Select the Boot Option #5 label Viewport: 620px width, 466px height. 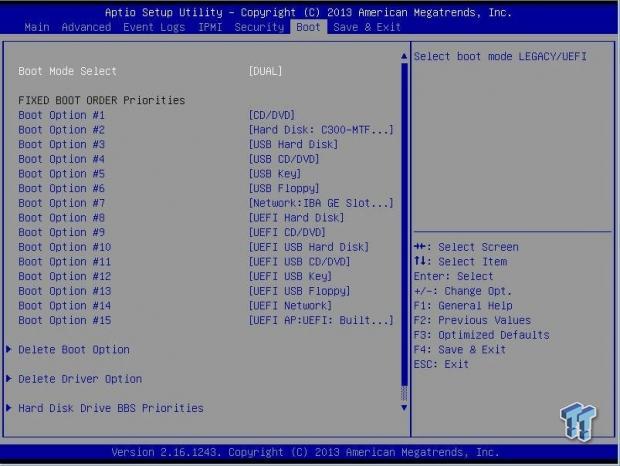[x=61, y=174]
